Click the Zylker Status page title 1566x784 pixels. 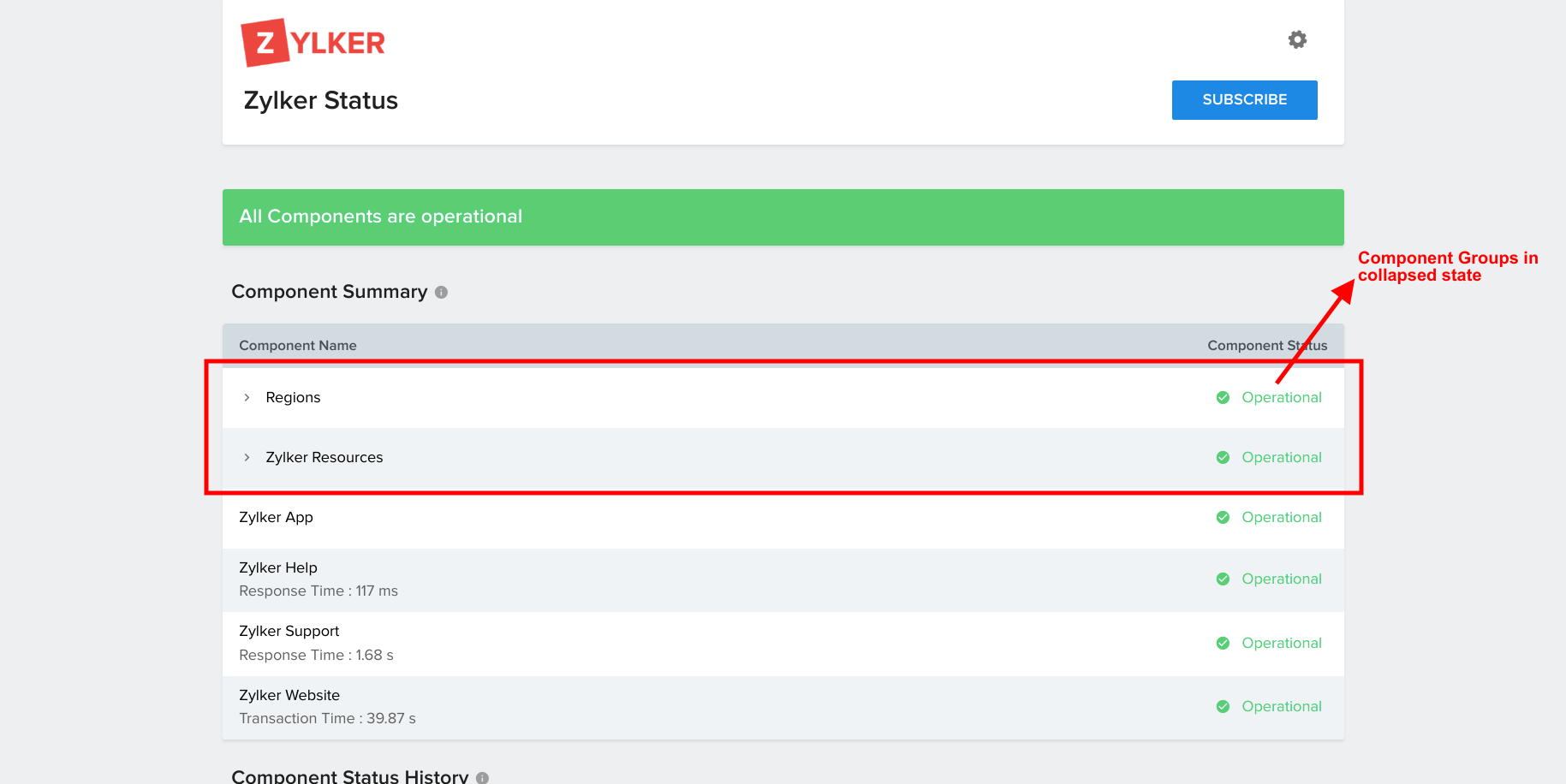pyautogui.click(x=321, y=101)
